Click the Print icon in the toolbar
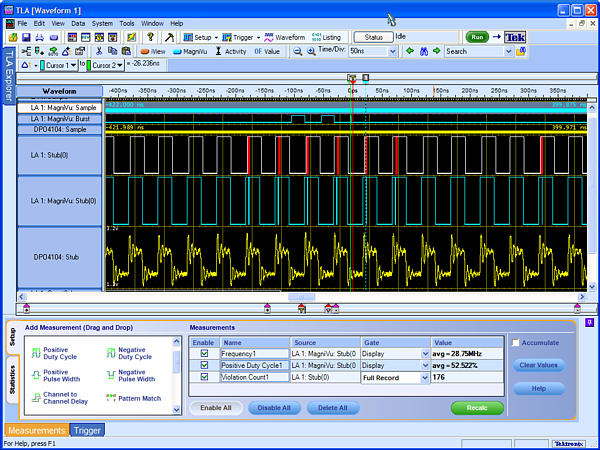Image resolution: width=600 pixels, height=450 pixels. (40, 37)
